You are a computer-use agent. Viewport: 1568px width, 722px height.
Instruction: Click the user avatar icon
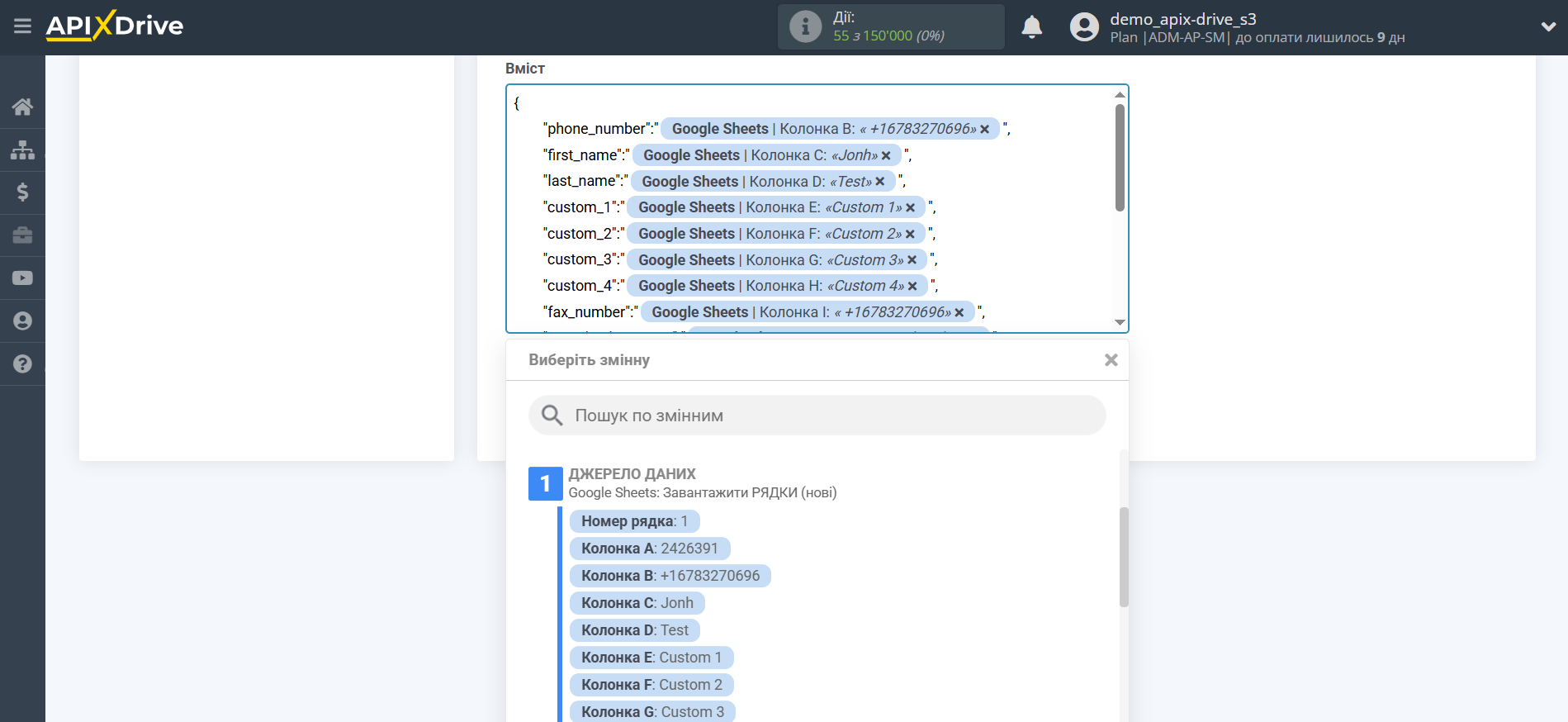pyautogui.click(x=1084, y=27)
